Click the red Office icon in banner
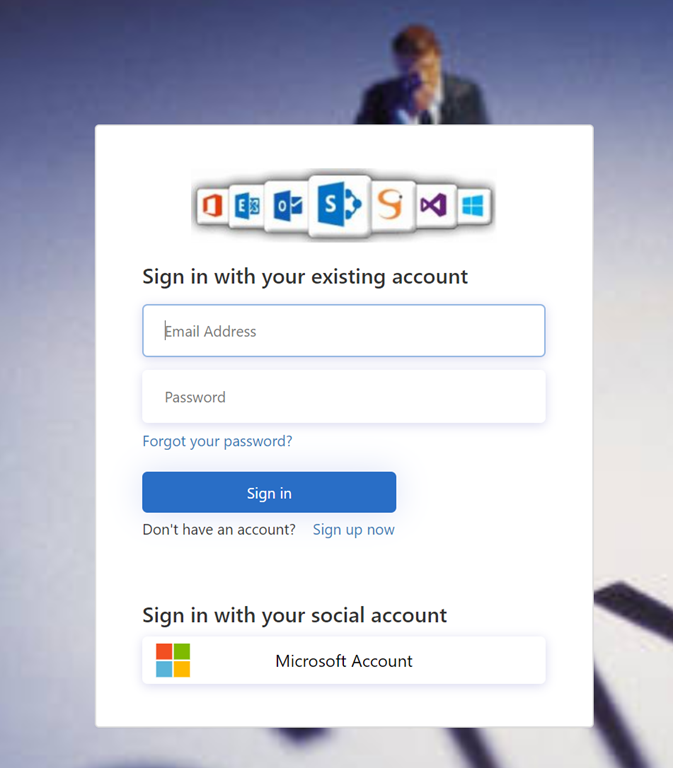The width and height of the screenshot is (673, 768). click(x=212, y=205)
